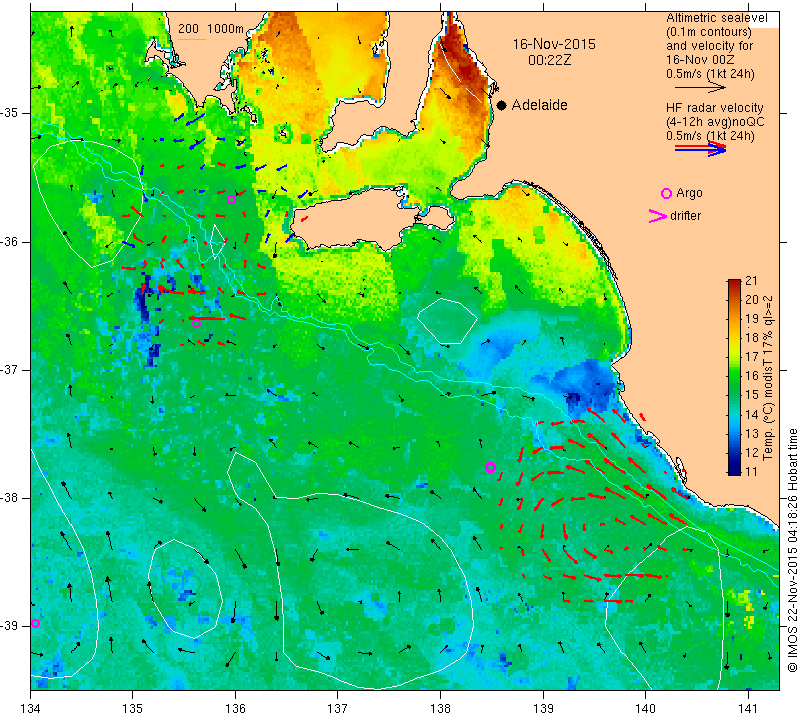
Task: Click the Temp. (°C) modisT colorbar title
Action: pyautogui.click(x=767, y=378)
